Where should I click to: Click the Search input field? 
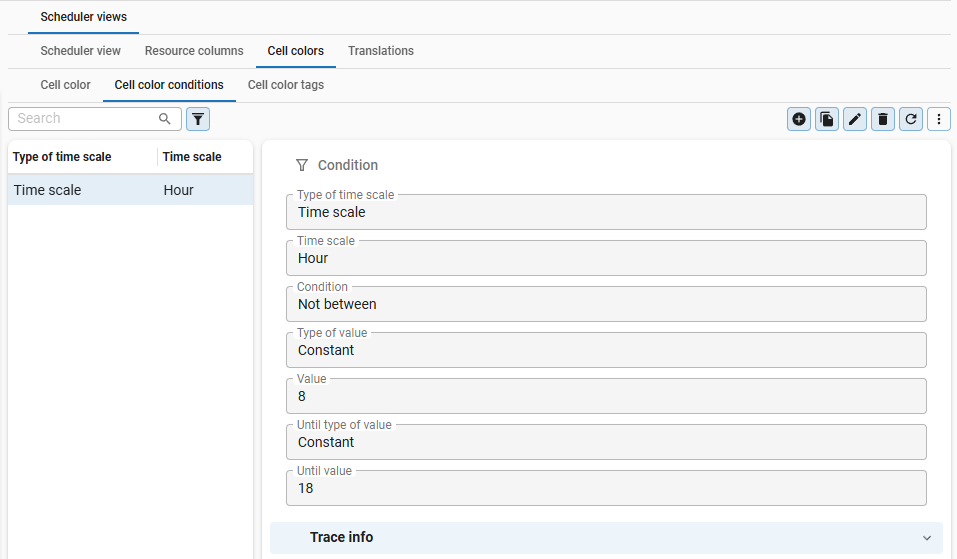point(85,119)
